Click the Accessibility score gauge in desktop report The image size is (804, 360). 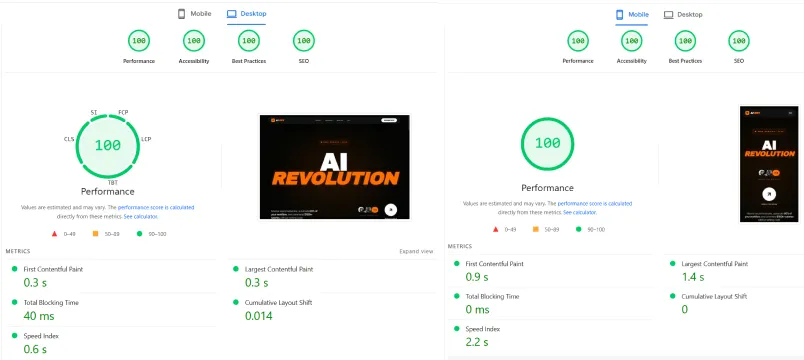pyautogui.click(x=194, y=41)
